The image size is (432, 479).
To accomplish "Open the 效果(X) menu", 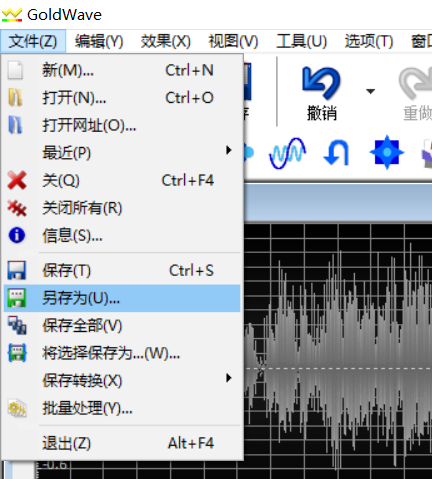I will 165,41.
